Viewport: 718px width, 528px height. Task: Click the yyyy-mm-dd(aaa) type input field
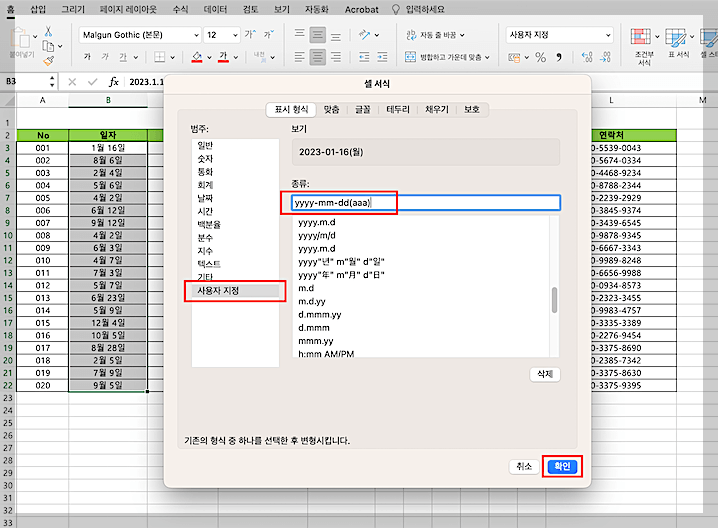pyautogui.click(x=425, y=203)
